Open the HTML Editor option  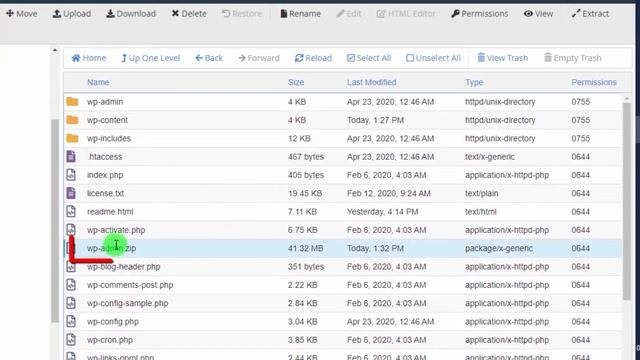[x=406, y=14]
